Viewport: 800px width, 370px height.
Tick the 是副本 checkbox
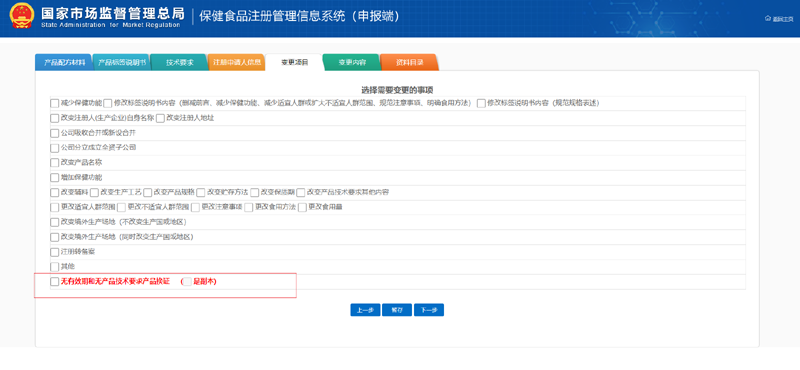pos(188,282)
